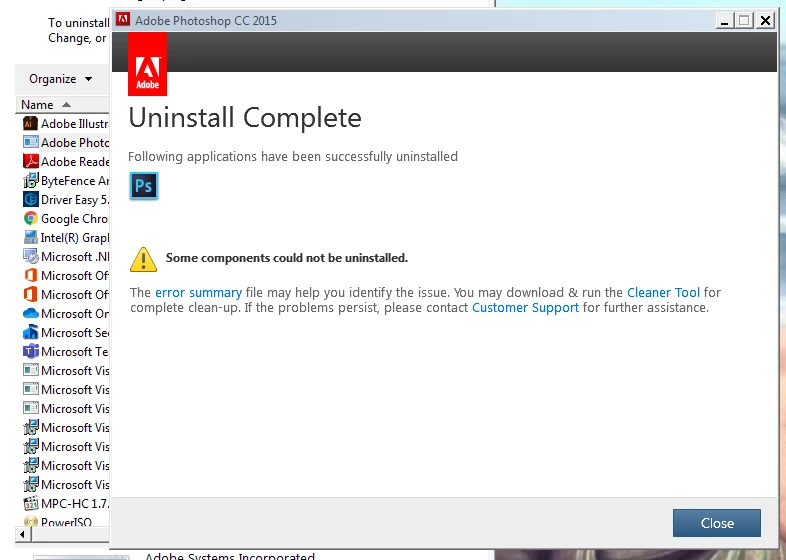Image resolution: width=786 pixels, height=560 pixels.
Task: Select Intel(R) Graphics icon in list
Action: point(31,237)
